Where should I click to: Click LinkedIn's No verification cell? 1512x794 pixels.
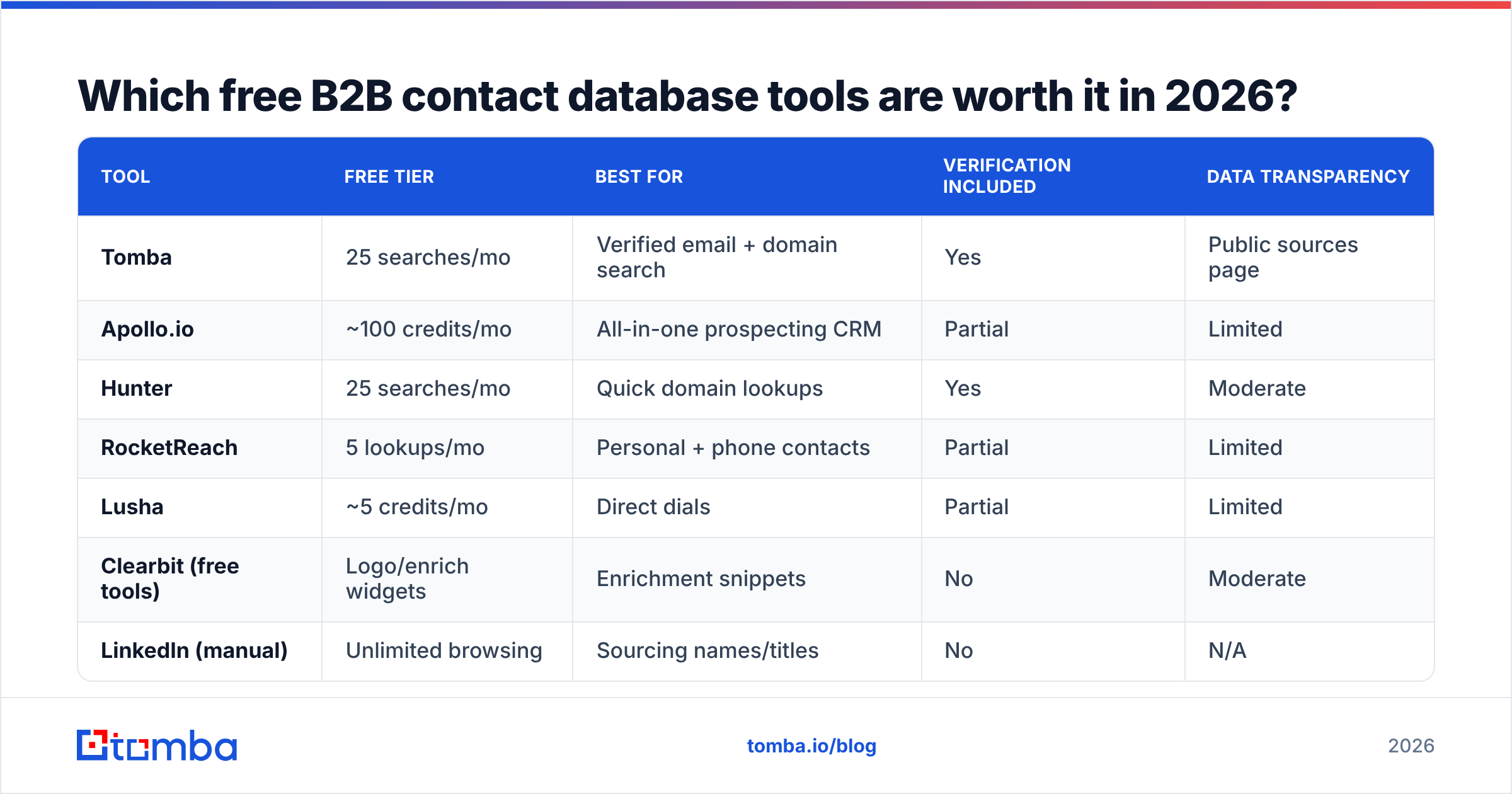[1053, 651]
